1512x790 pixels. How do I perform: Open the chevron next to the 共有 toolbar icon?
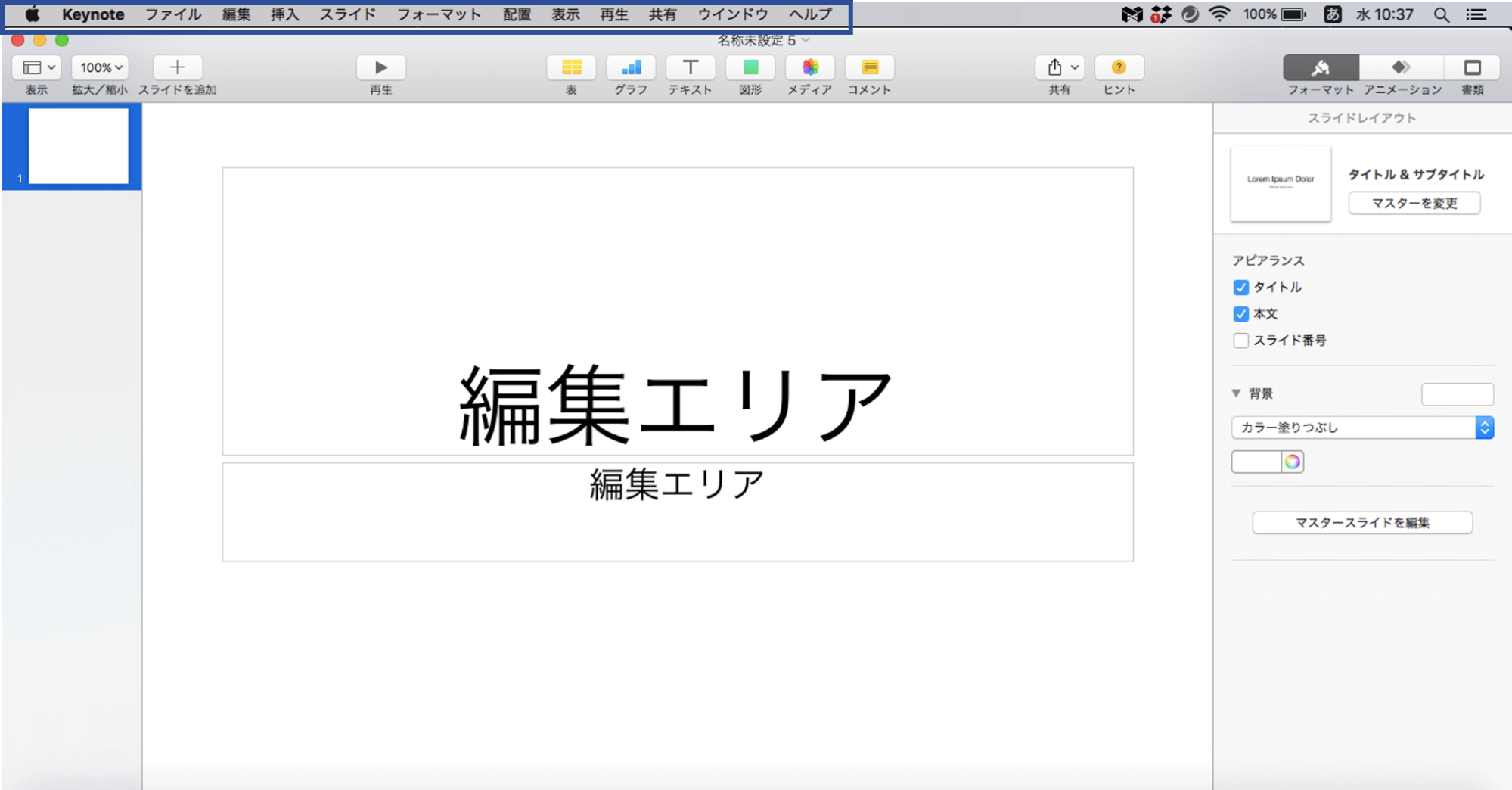[1075, 67]
